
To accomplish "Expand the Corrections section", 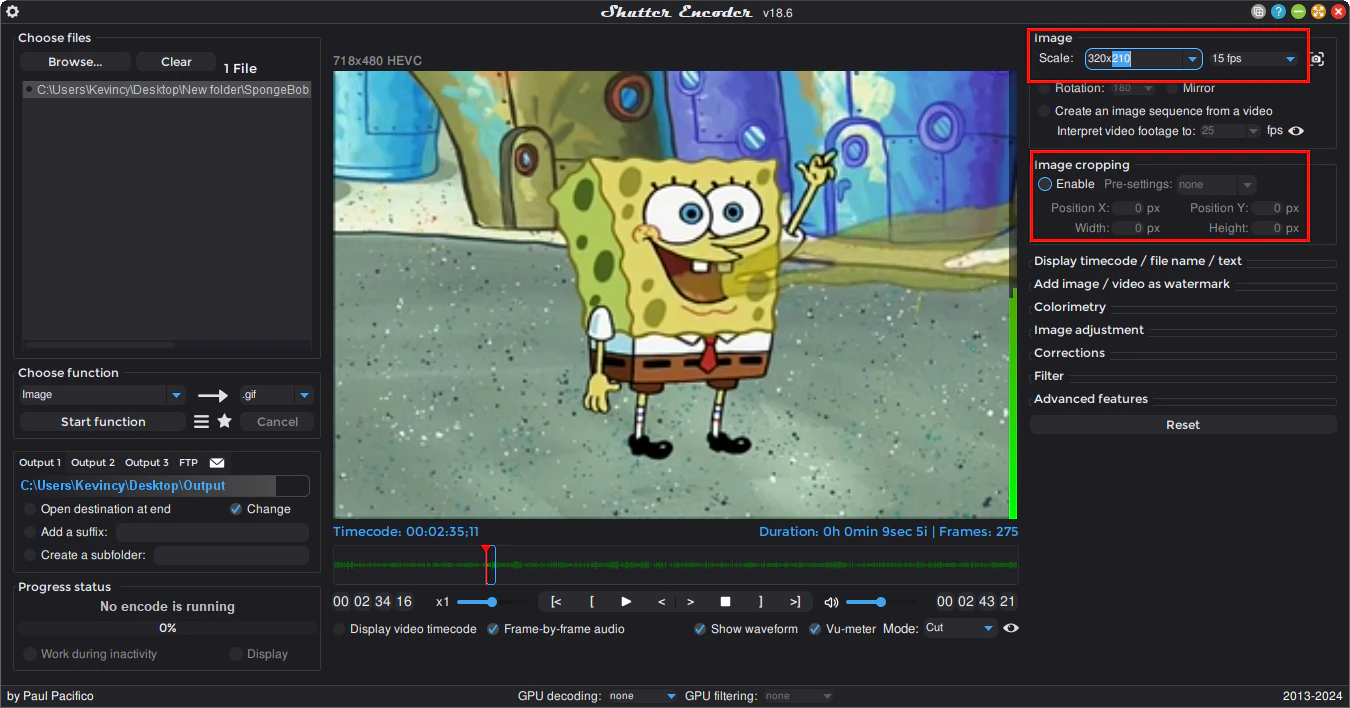I will [1069, 353].
